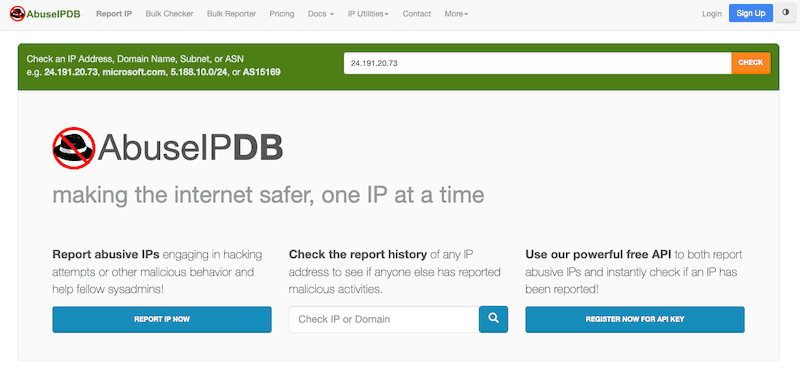This screenshot has width=800, height=370.
Task: Expand the IP Utilities dropdown
Action: click(368, 14)
